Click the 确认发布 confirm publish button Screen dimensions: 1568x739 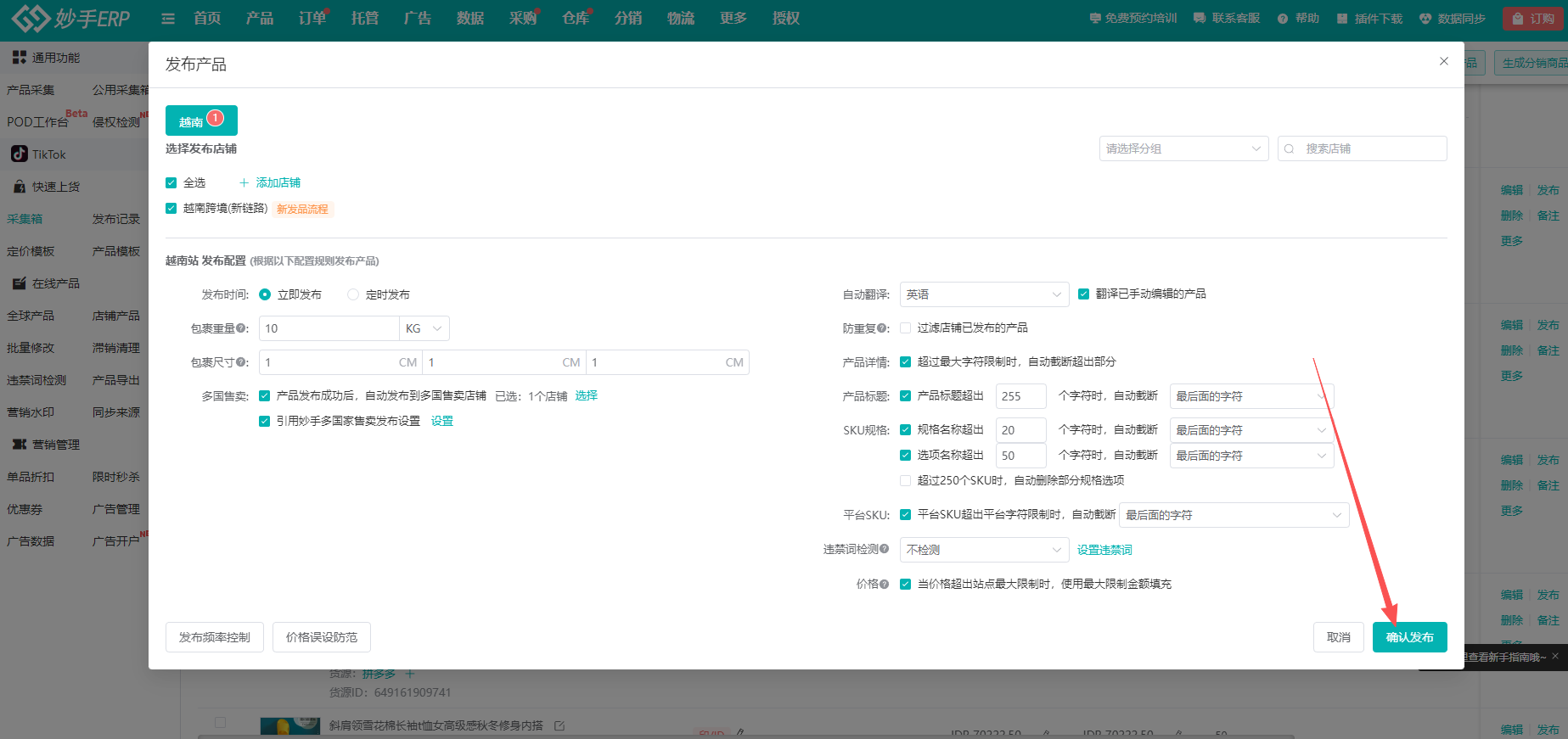click(x=1409, y=637)
